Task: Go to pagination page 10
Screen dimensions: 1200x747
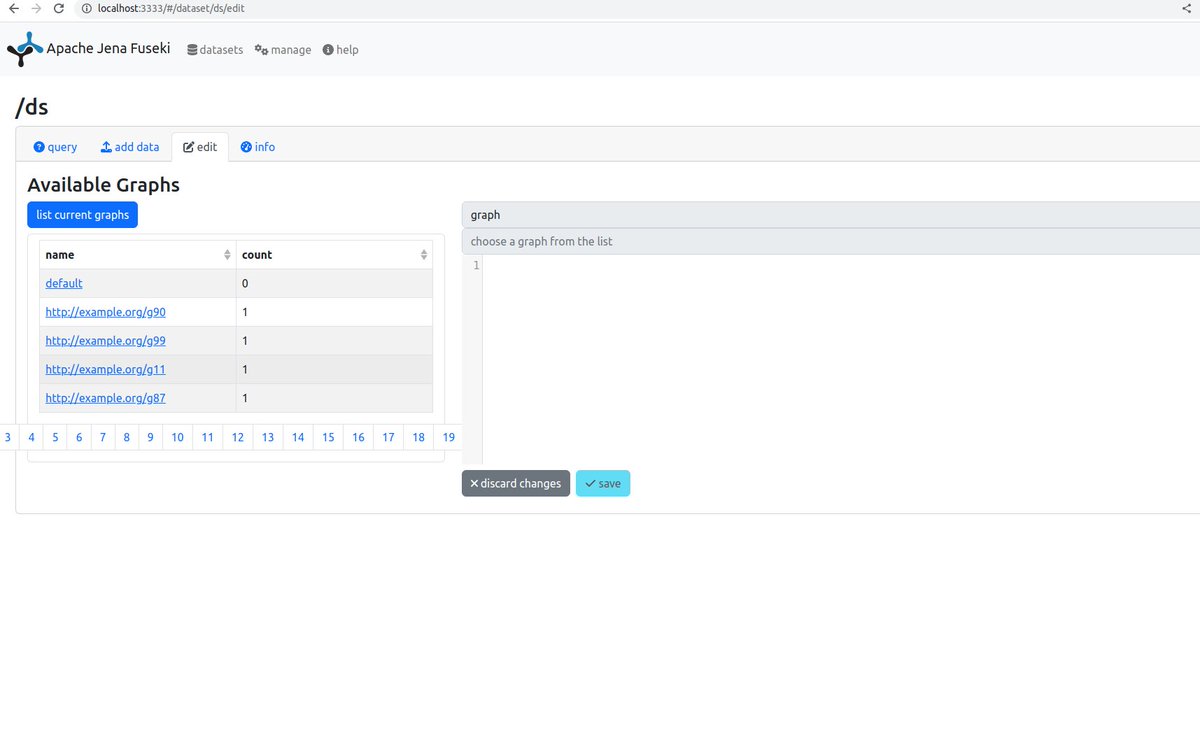Action: (177, 437)
